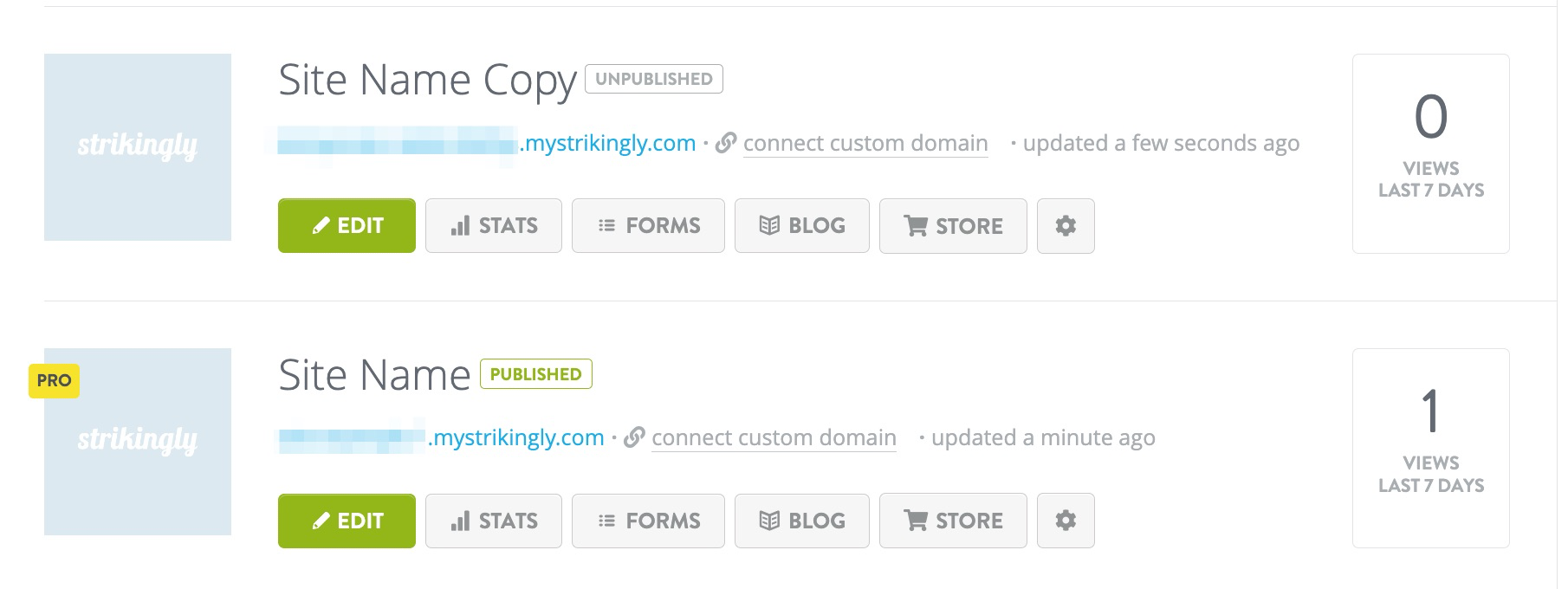Open the 0 views last 7 days box
1568x589 pixels.
[1431, 153]
